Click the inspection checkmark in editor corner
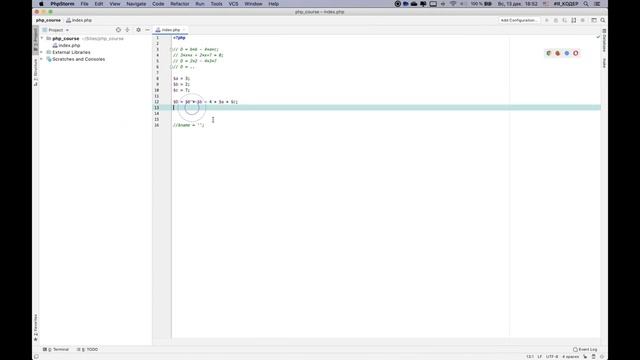The width and height of the screenshot is (640, 360). click(598, 37)
